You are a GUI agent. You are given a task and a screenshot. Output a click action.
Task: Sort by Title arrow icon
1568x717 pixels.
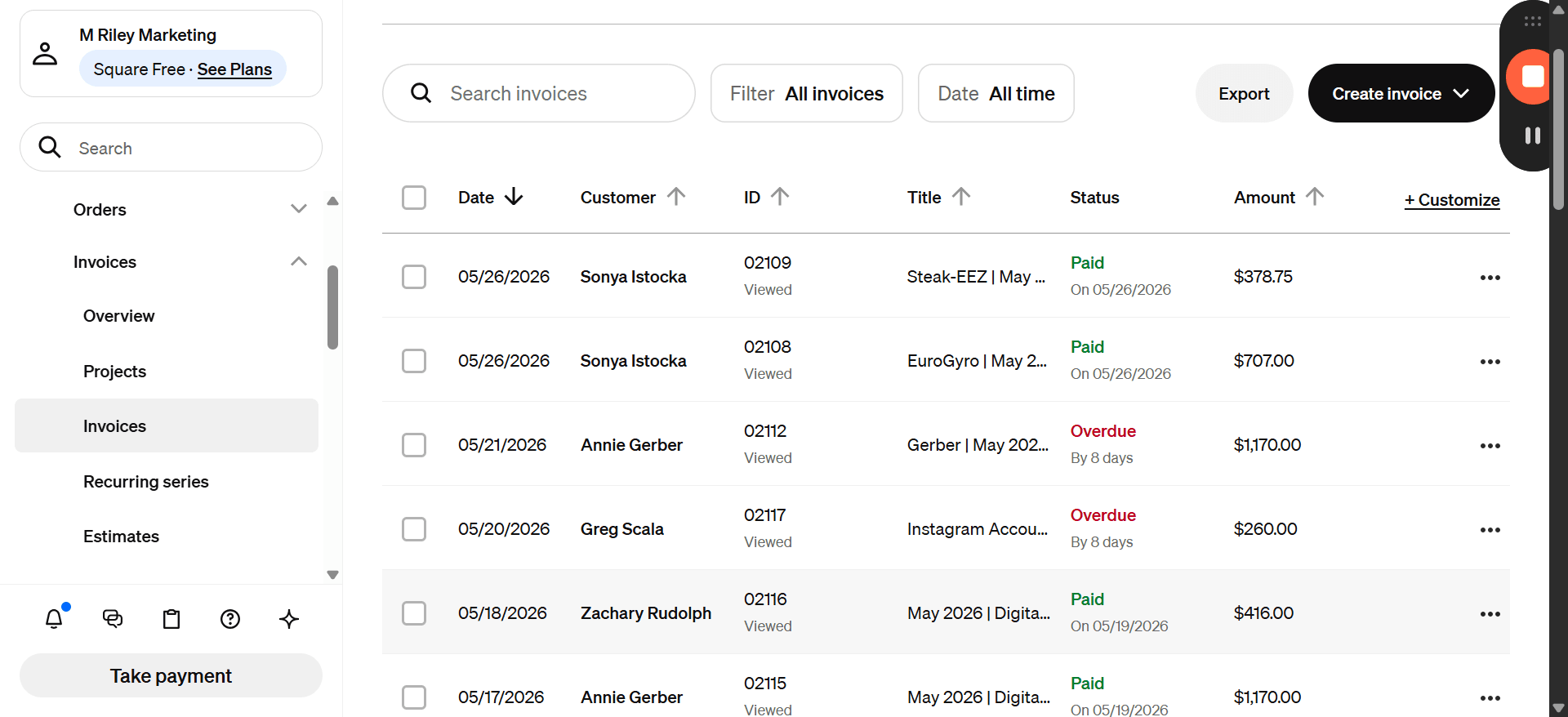click(x=961, y=197)
